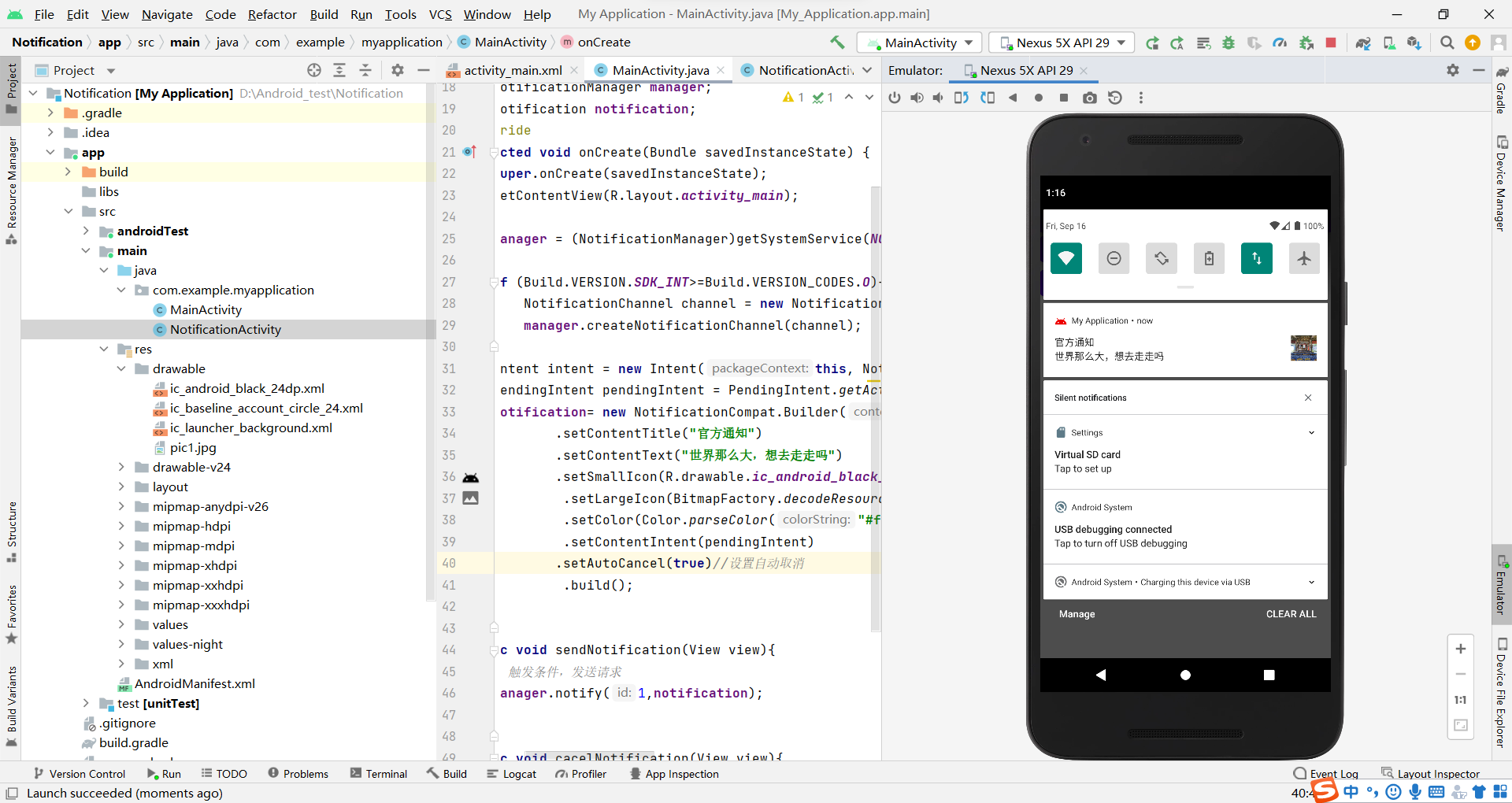Viewport: 1512px width, 803px height.
Task: Collapse the com.example.myapplication package
Action: coord(121,290)
